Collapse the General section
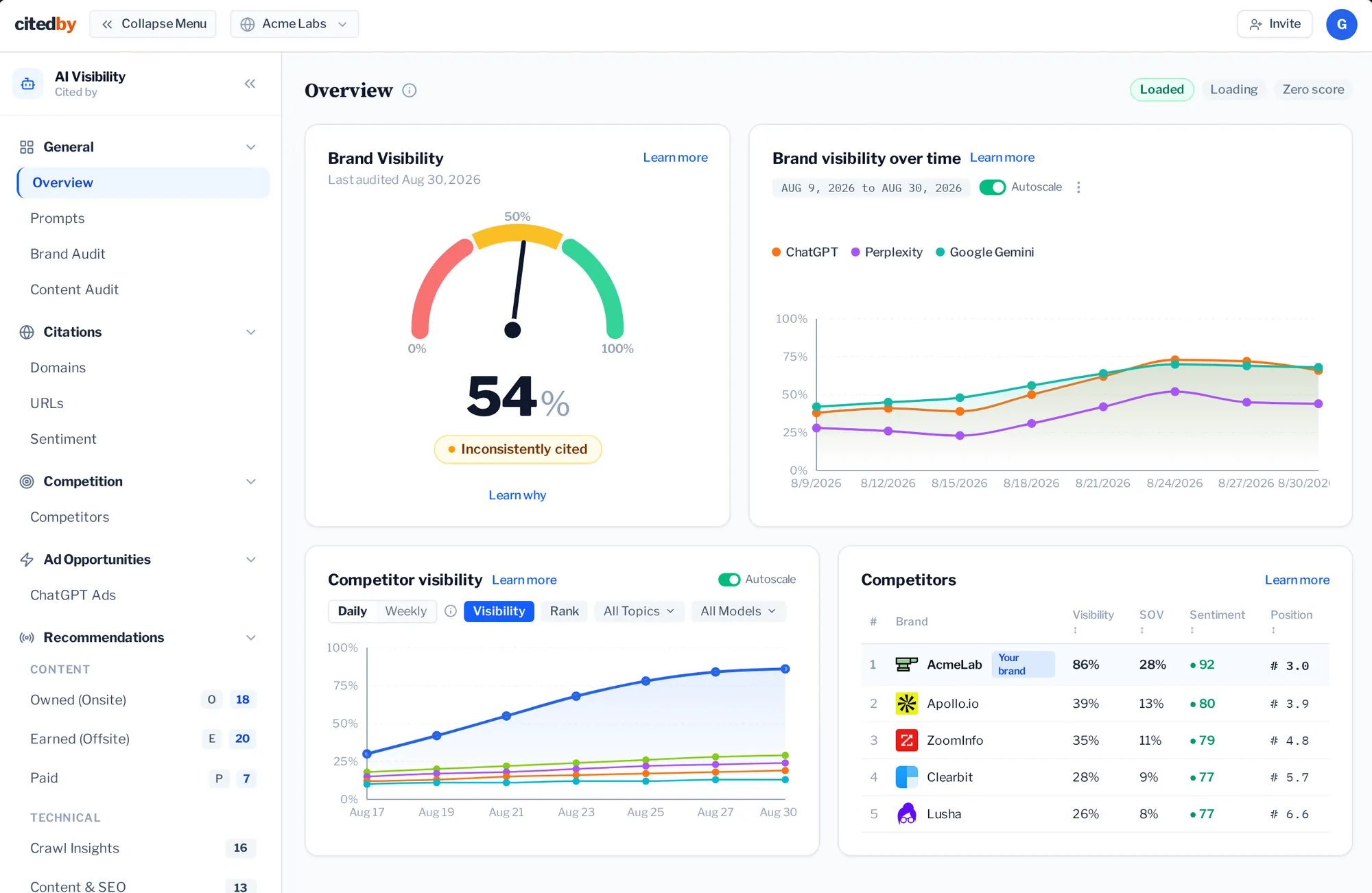Image resolution: width=1372 pixels, height=893 pixels. click(251, 147)
